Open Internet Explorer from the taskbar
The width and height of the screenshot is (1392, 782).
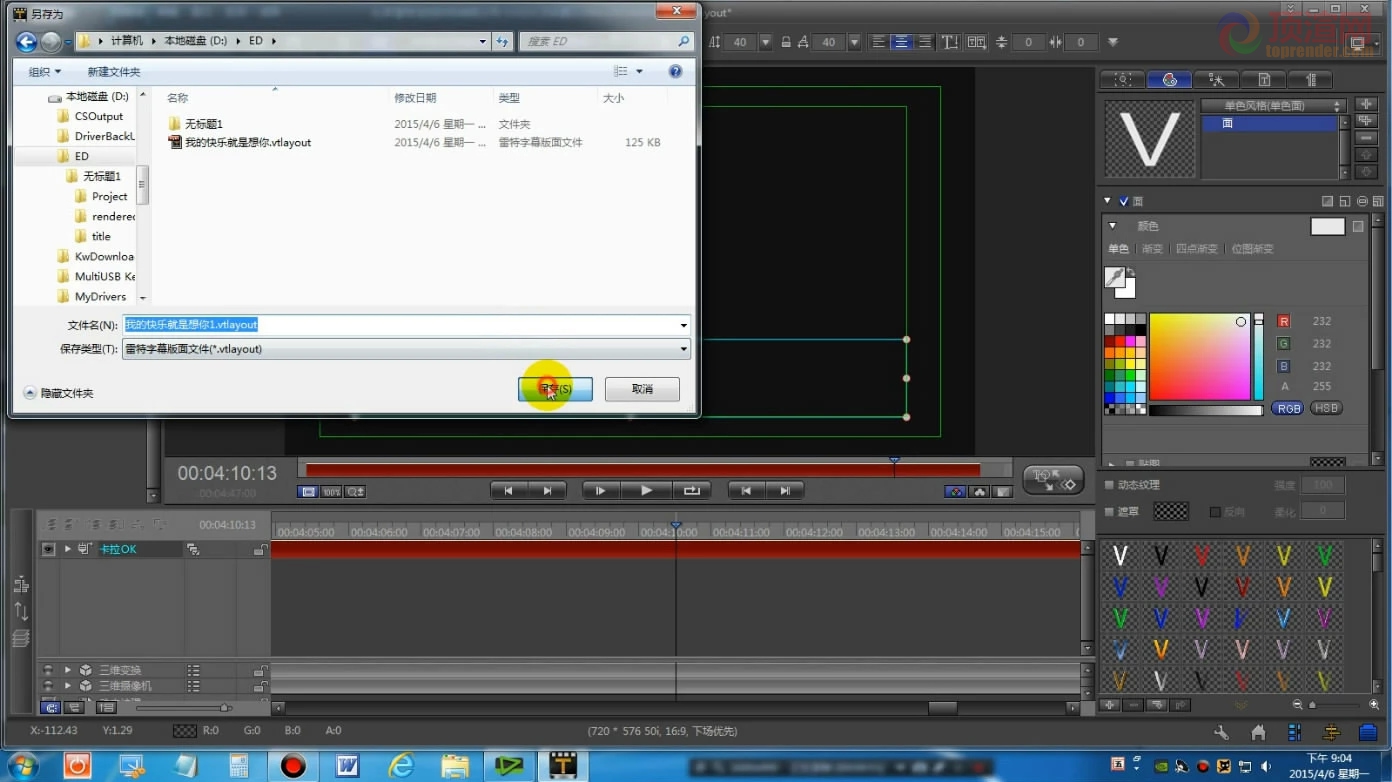click(x=402, y=765)
